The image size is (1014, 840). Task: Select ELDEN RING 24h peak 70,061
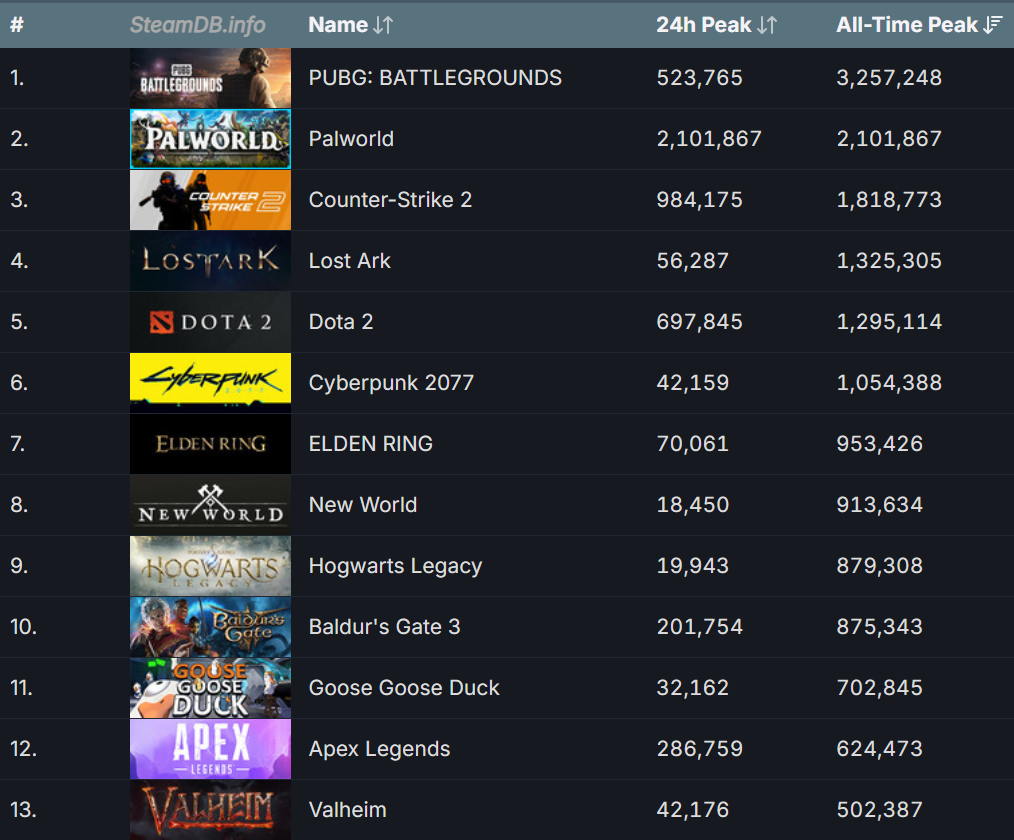pyautogui.click(x=692, y=444)
